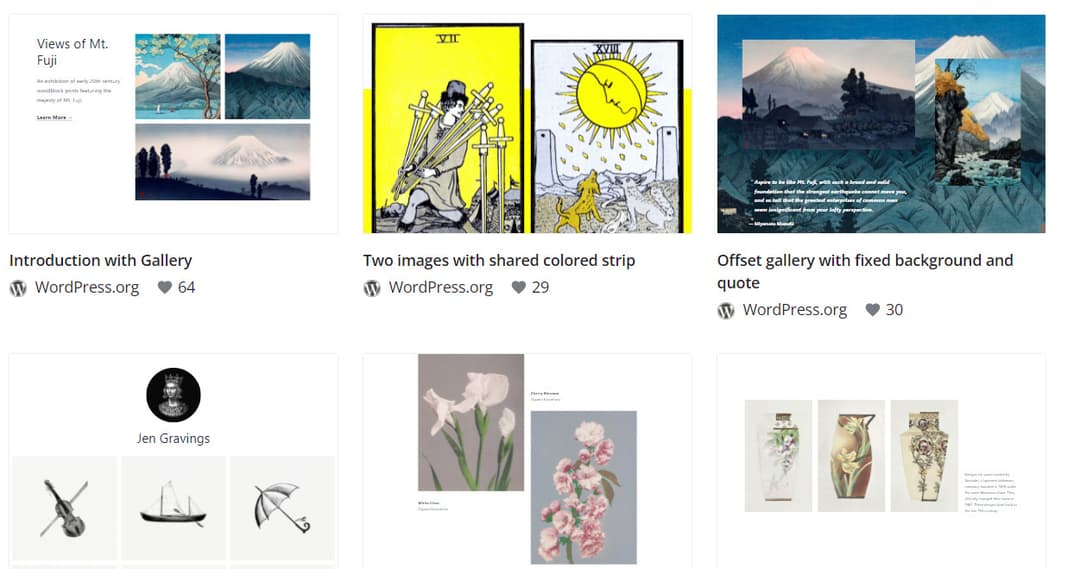The width and height of the screenshot is (1080, 569).
Task: Click the Jen Gravings circular avatar
Action: pyautogui.click(x=174, y=395)
